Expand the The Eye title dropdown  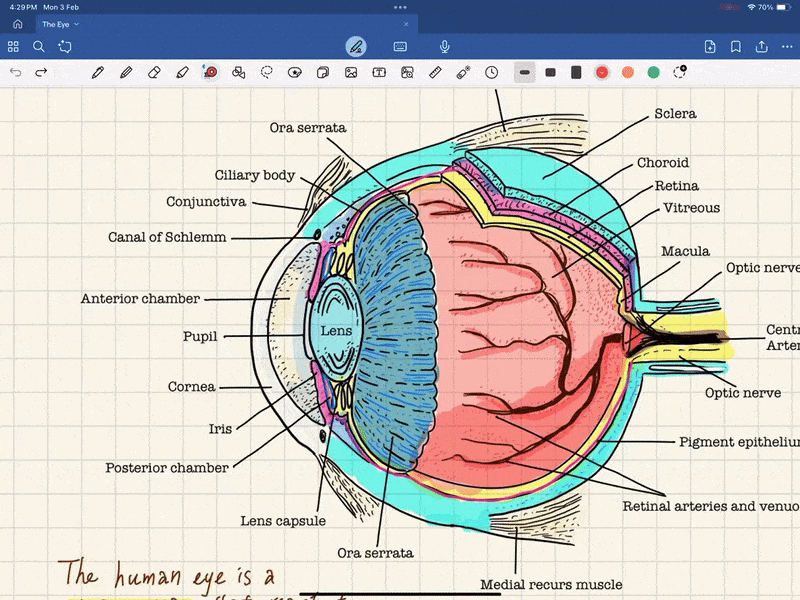[77, 24]
